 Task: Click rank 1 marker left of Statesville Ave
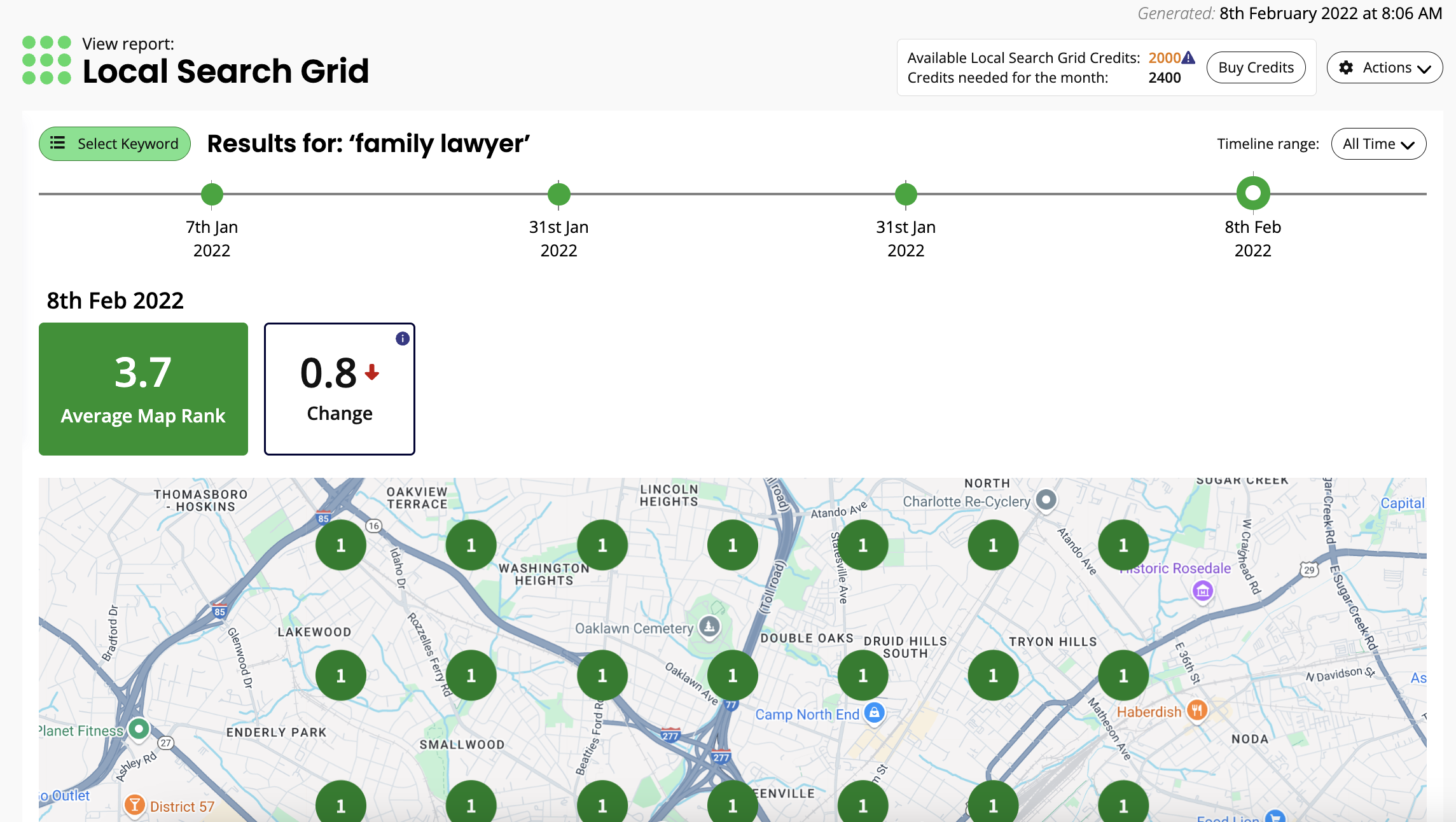pos(863,545)
